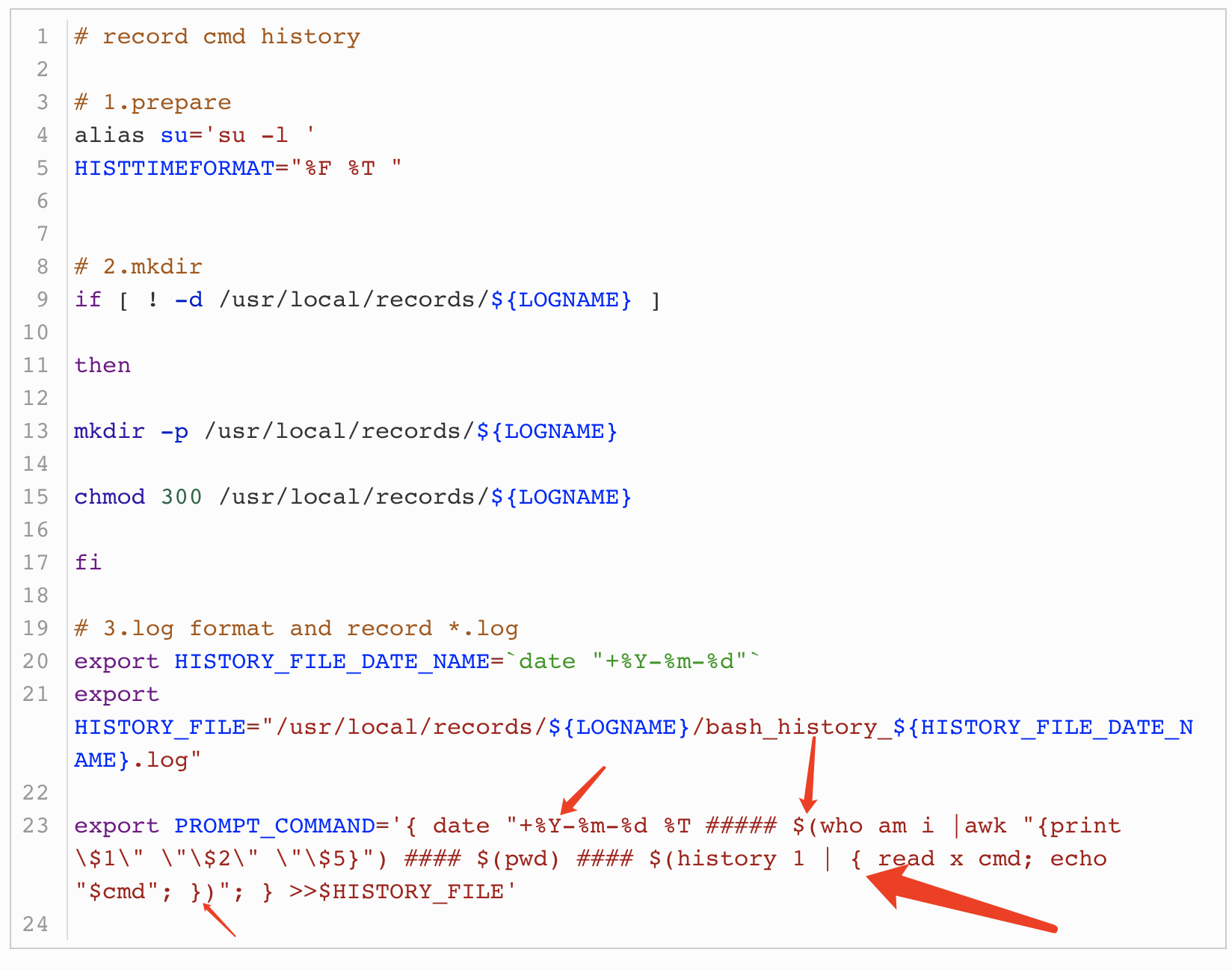Click the "%F %T " format string
The height and width of the screenshot is (970, 1232).
pyautogui.click(x=346, y=168)
